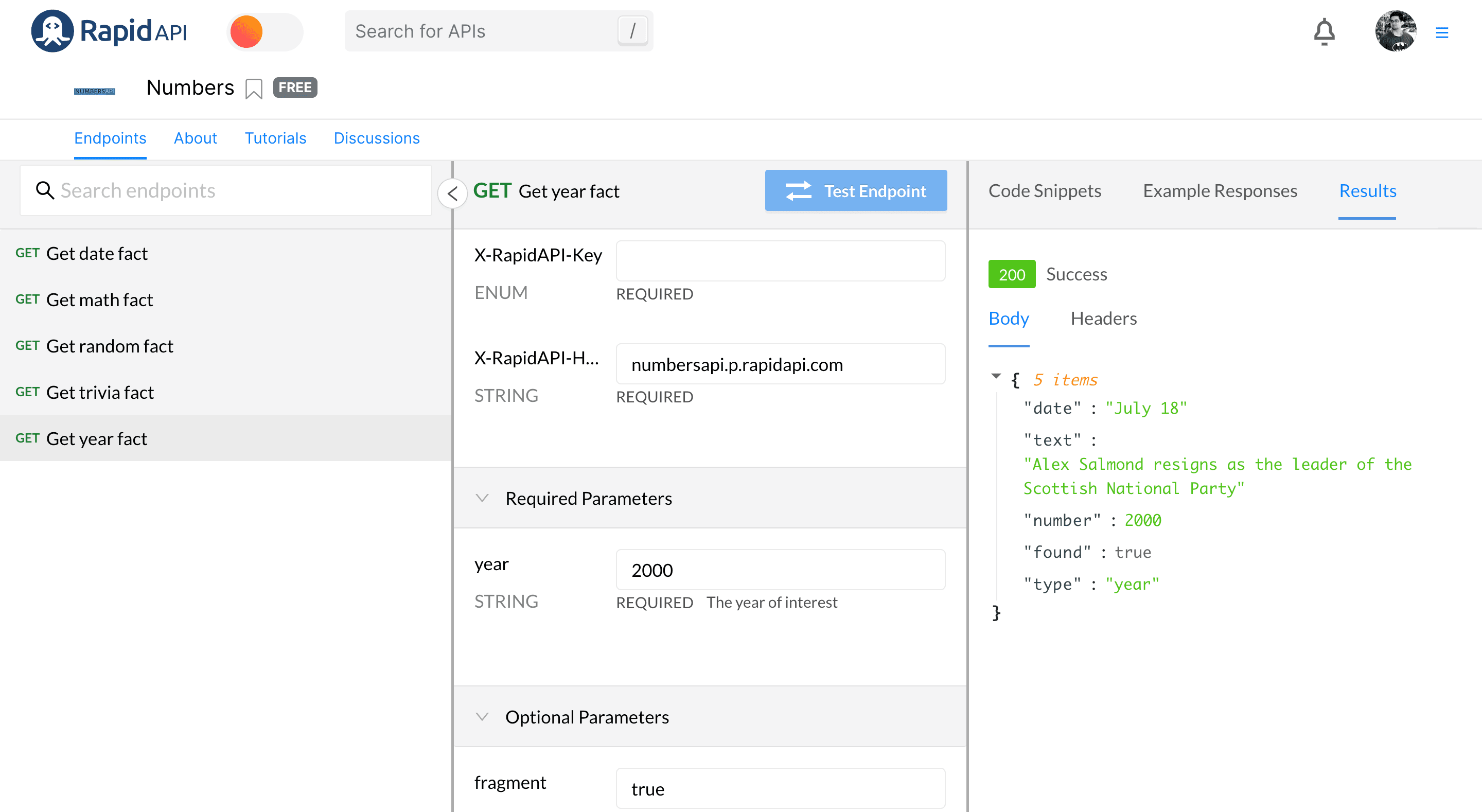Image resolution: width=1482 pixels, height=812 pixels.
Task: Select the Get random fact endpoint
Action: [225, 346]
